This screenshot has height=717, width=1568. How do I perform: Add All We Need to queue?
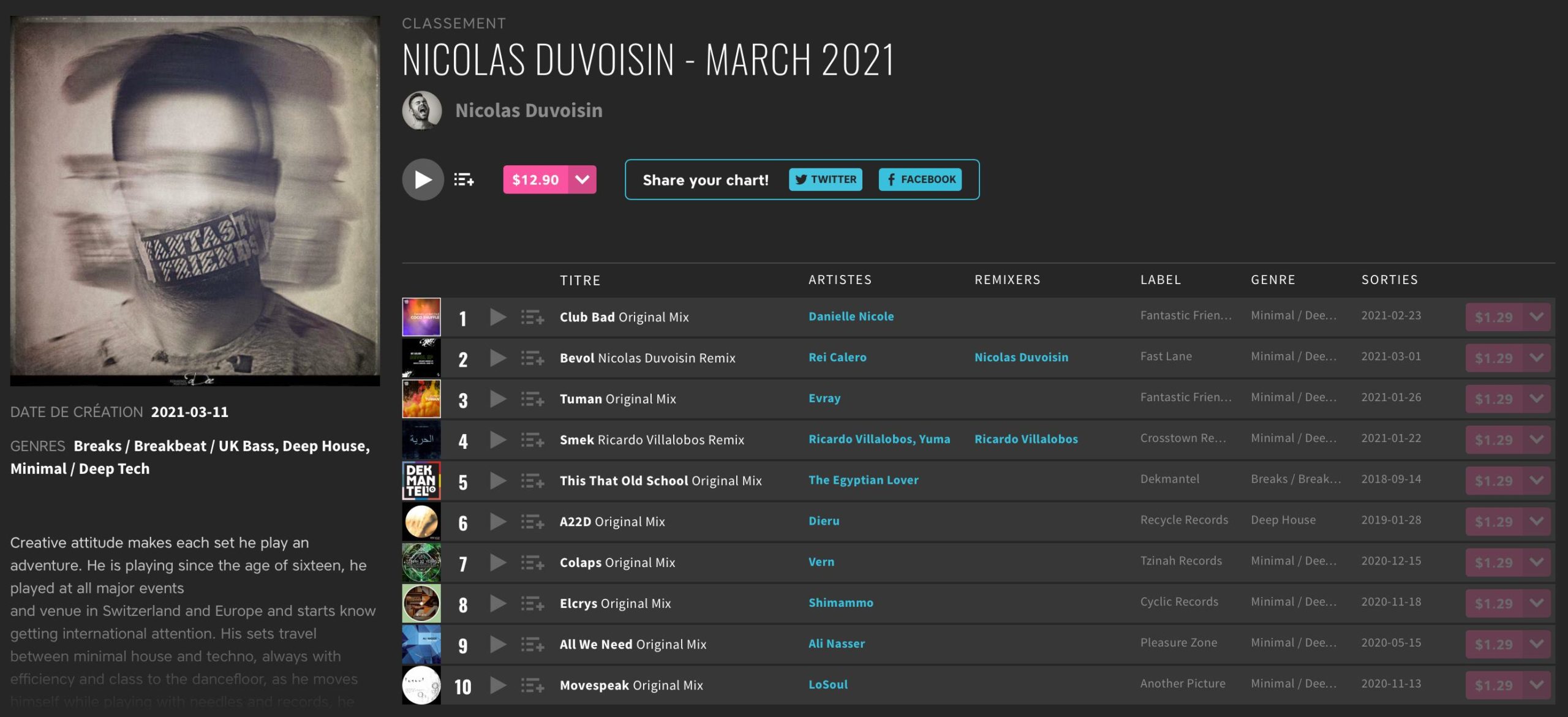pyautogui.click(x=532, y=644)
